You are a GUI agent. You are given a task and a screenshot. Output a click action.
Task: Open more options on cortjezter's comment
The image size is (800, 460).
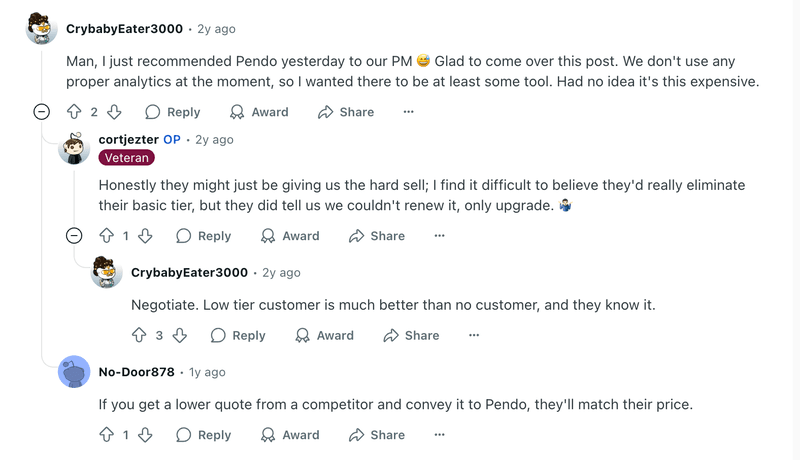tap(439, 236)
